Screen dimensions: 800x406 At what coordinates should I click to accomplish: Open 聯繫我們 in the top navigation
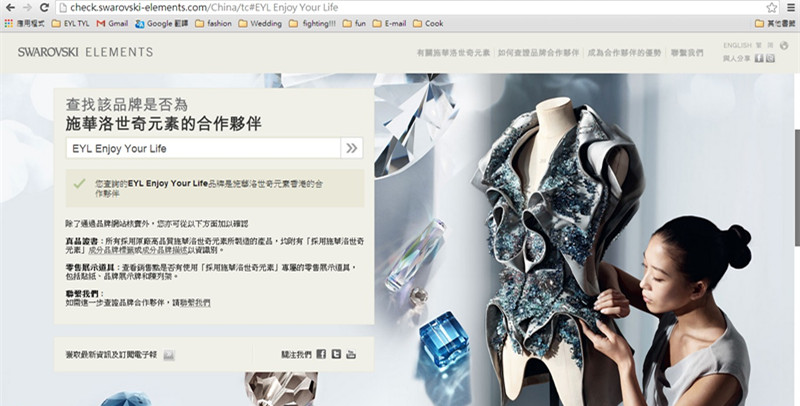click(687, 53)
